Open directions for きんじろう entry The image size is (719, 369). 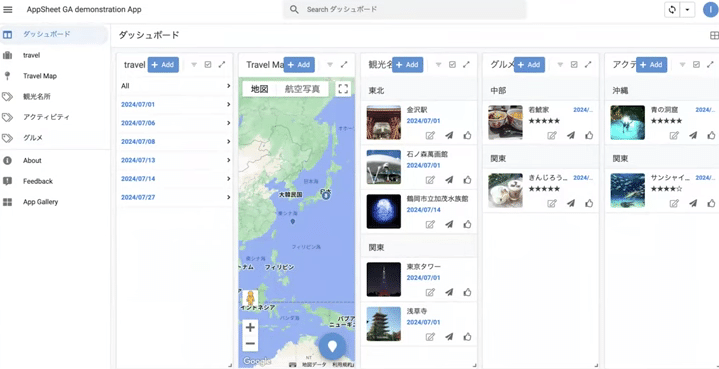click(571, 203)
